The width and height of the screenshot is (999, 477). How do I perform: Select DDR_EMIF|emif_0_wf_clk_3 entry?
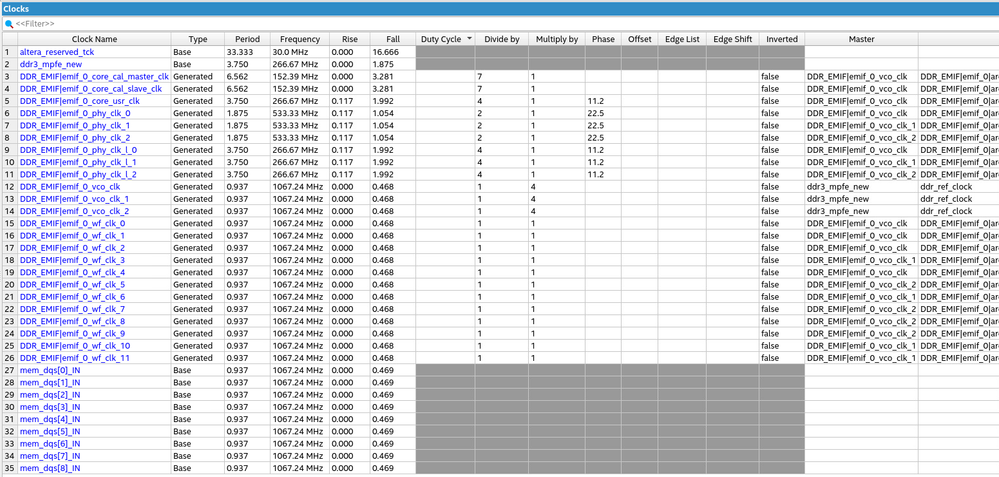click(x=73, y=260)
